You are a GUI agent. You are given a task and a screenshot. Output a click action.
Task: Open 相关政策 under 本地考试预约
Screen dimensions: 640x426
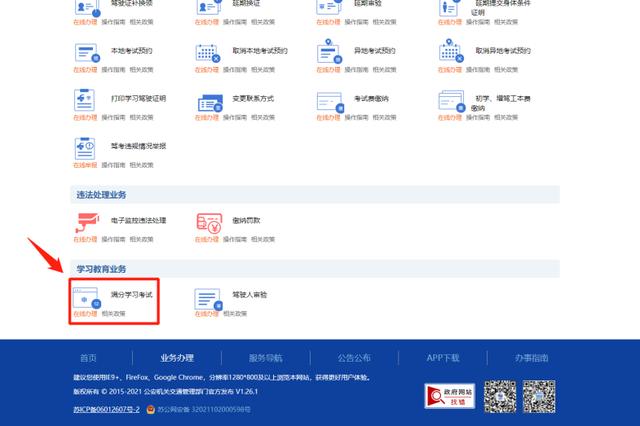(141, 70)
